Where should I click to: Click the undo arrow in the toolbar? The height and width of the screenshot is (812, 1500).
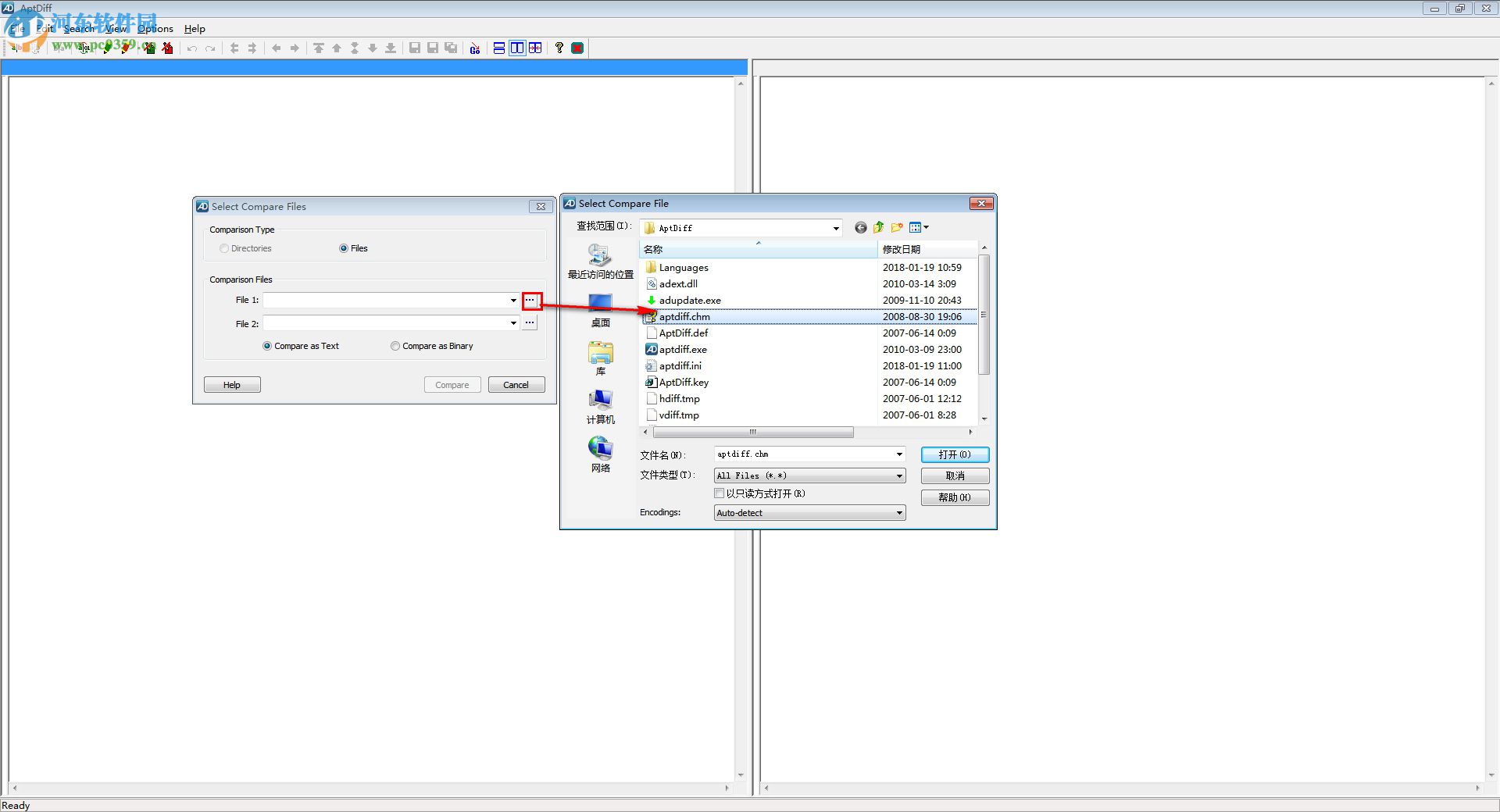[x=192, y=48]
